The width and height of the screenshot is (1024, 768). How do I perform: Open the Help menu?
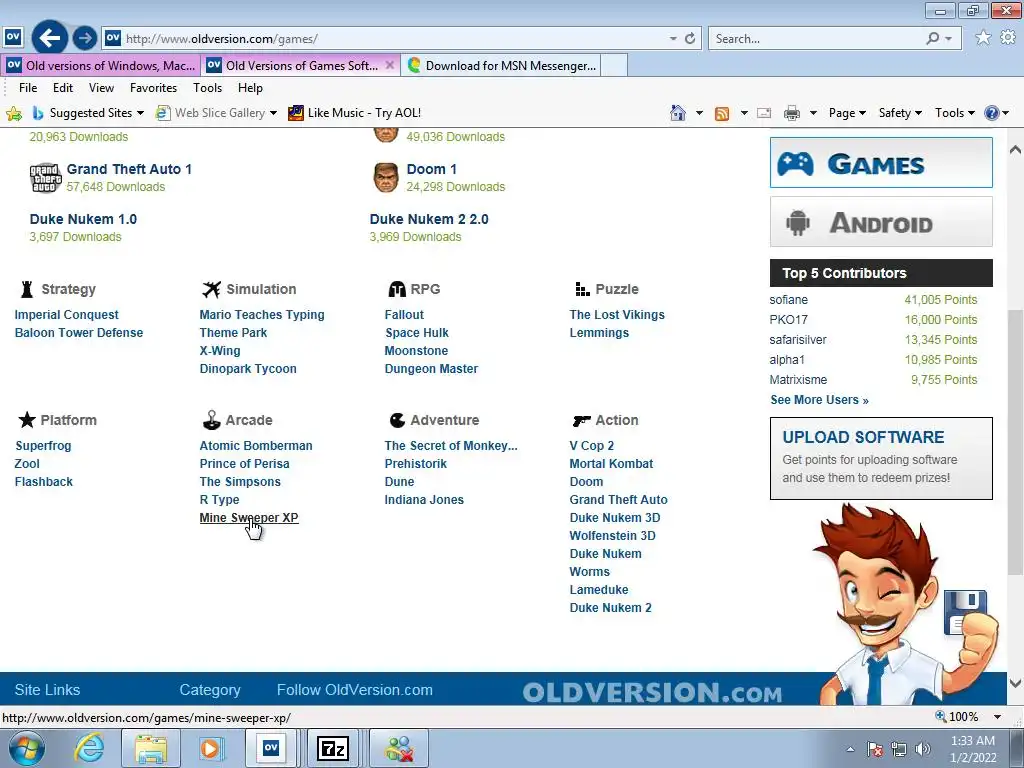coord(250,88)
